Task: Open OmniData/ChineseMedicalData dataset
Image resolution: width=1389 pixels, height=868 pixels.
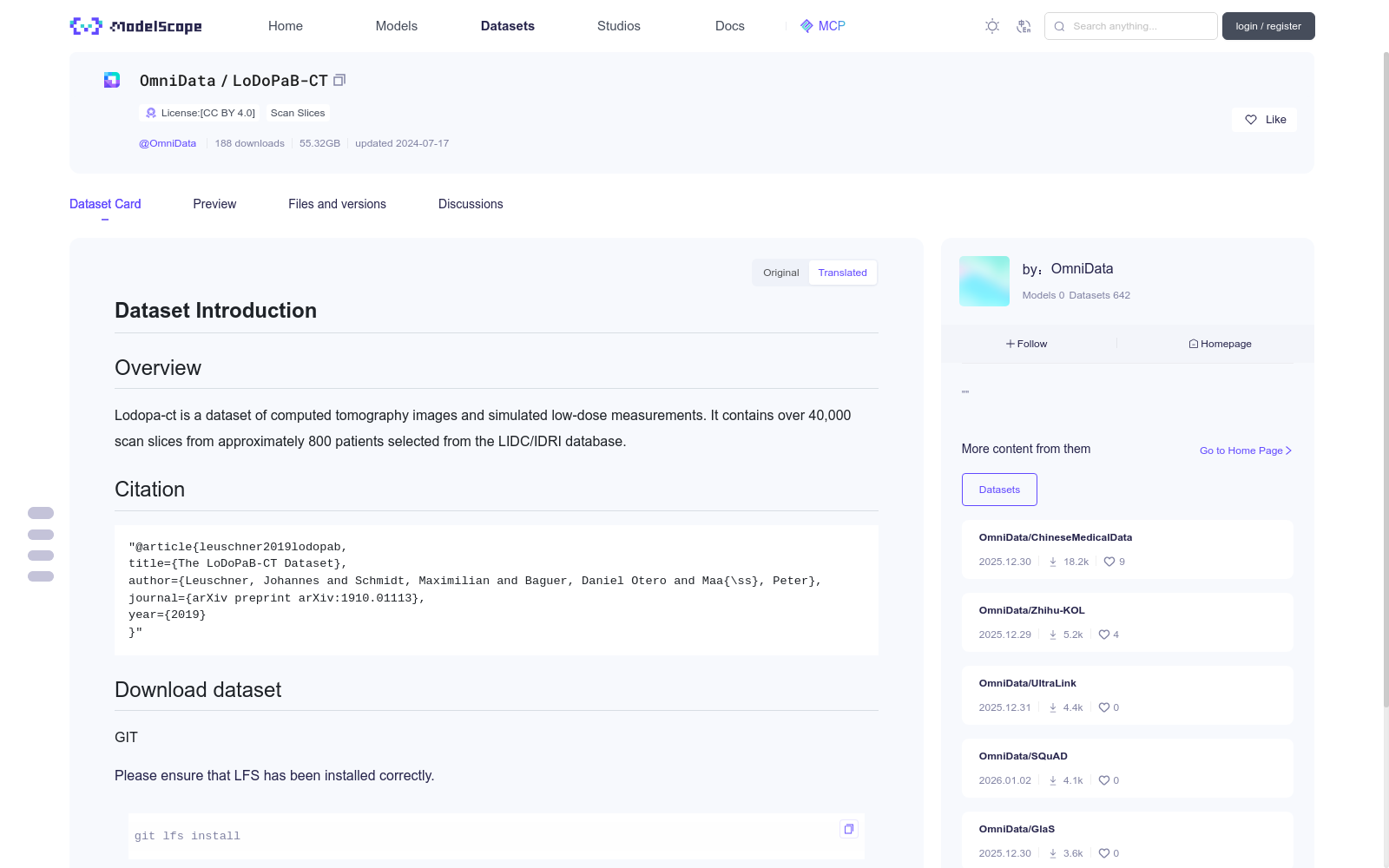Action: coord(1056,537)
